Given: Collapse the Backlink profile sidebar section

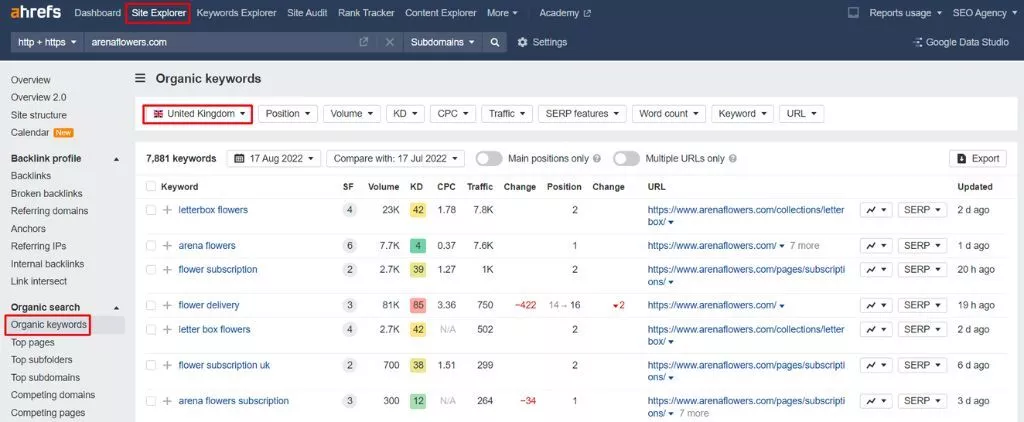Looking at the screenshot, I should click(x=117, y=159).
